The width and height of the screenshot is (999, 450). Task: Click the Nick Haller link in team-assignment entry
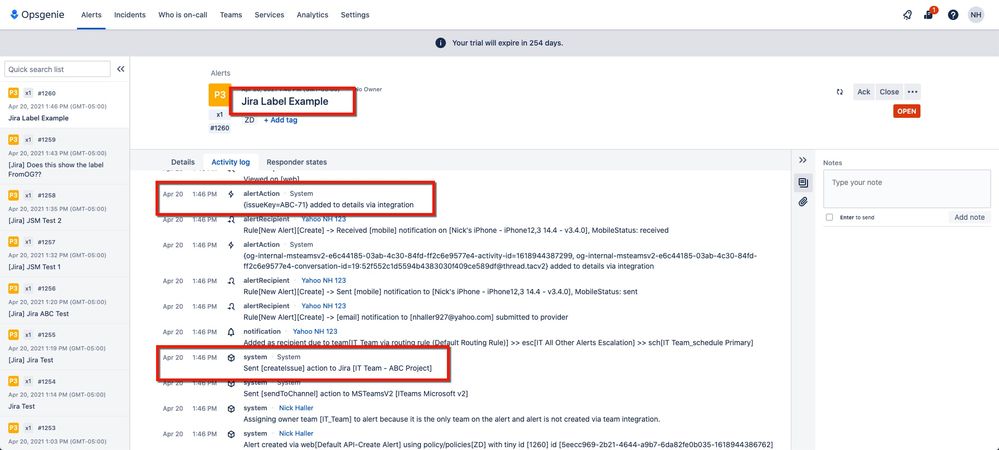pyautogui.click(x=296, y=408)
